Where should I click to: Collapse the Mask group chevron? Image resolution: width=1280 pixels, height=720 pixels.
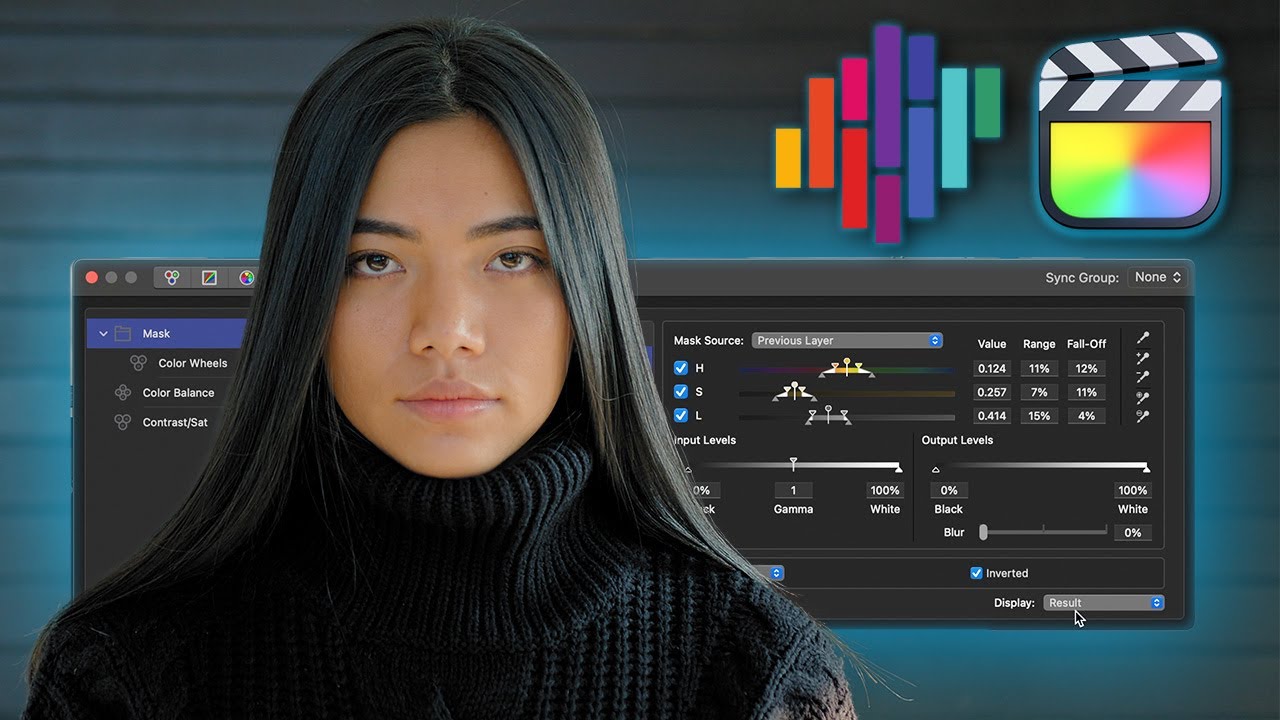(x=103, y=333)
